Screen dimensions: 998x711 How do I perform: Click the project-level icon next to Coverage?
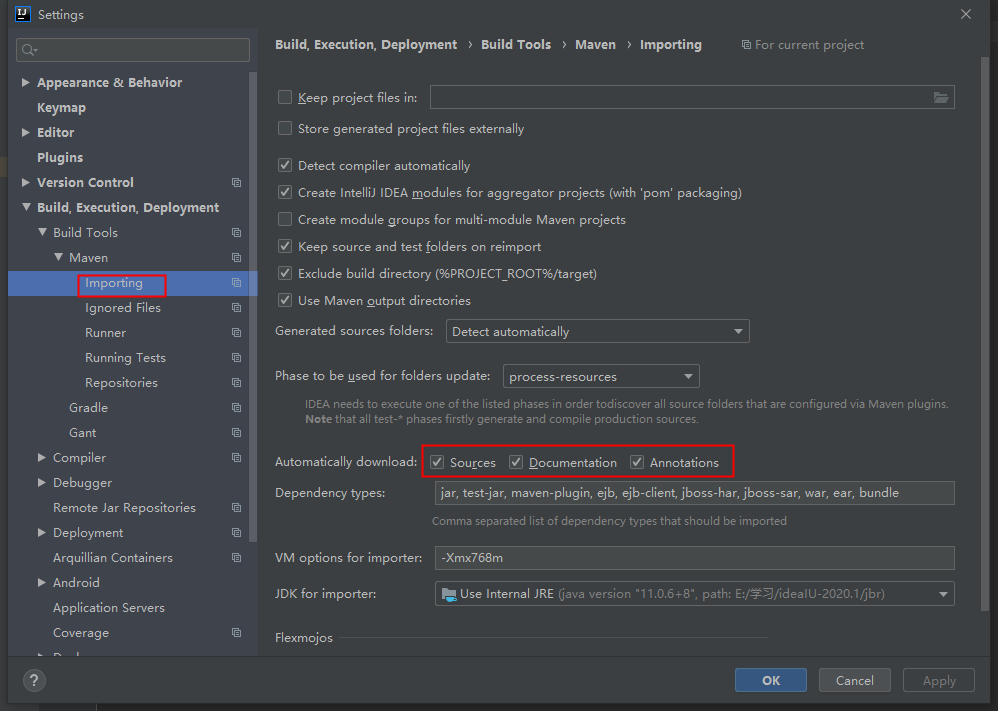[x=237, y=633]
